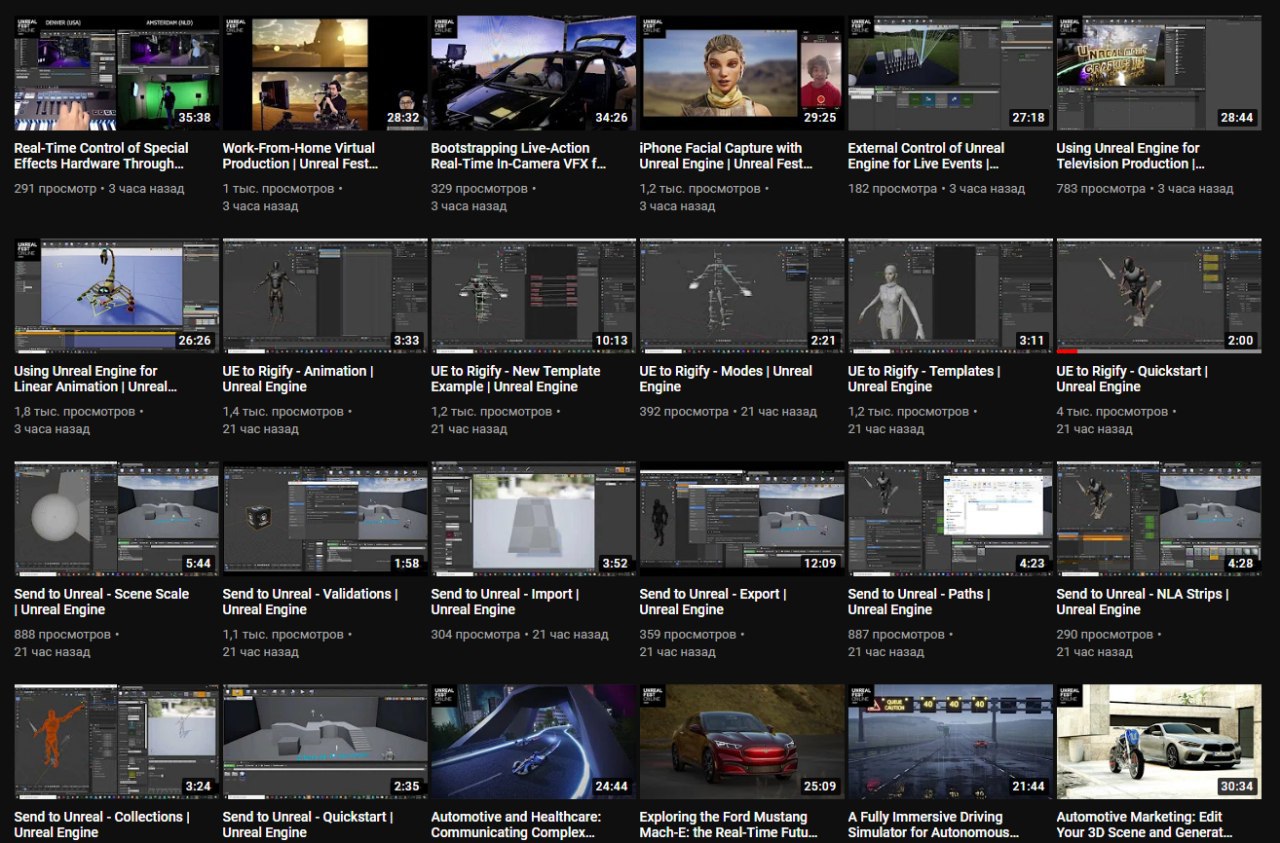Click title 'iPhone Facial Capture with Unreal Engine'
Viewport: 1280px width, 843px height.
pyautogui.click(x=726, y=156)
